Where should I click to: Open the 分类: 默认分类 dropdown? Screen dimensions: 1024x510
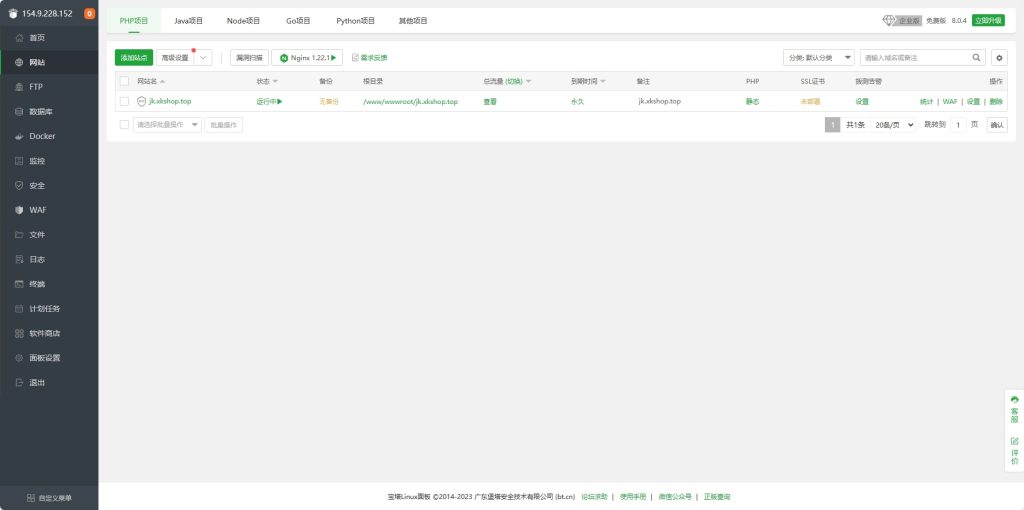(x=819, y=57)
